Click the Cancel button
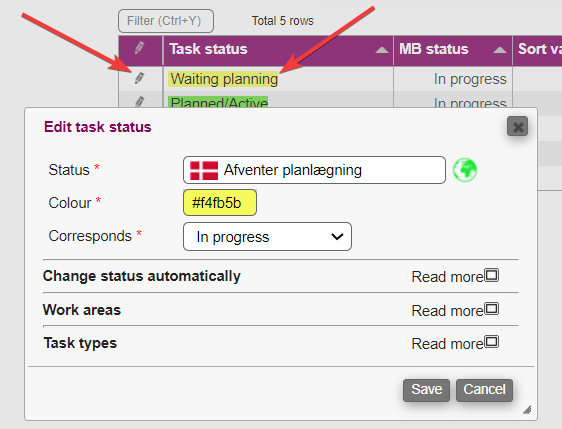Viewport: 562px width, 429px height. [484, 390]
